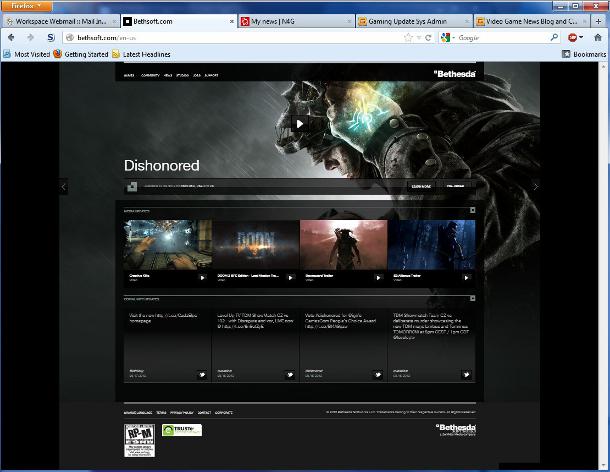610x472 pixels.
Task: Open the Terms footer link
Action: [x=161, y=412]
